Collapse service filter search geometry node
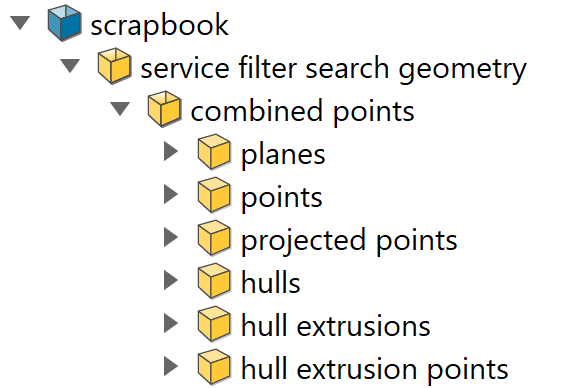 coord(70,66)
